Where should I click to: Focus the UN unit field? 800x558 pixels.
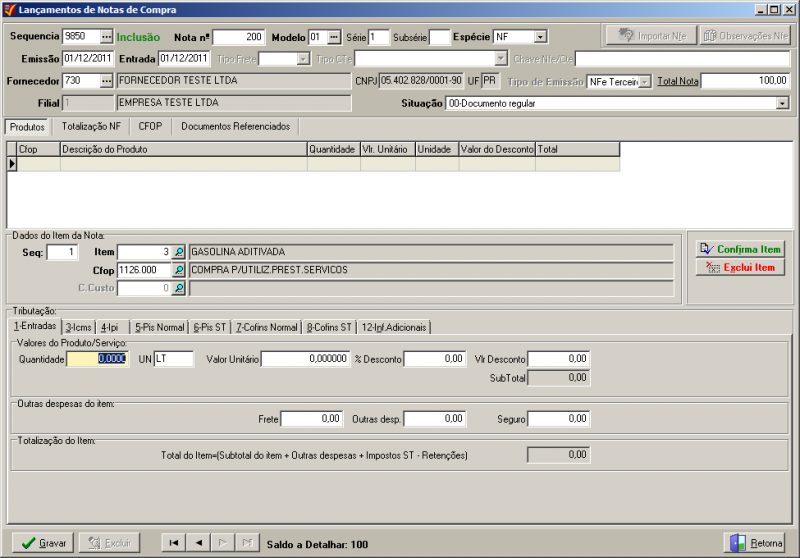click(x=174, y=359)
